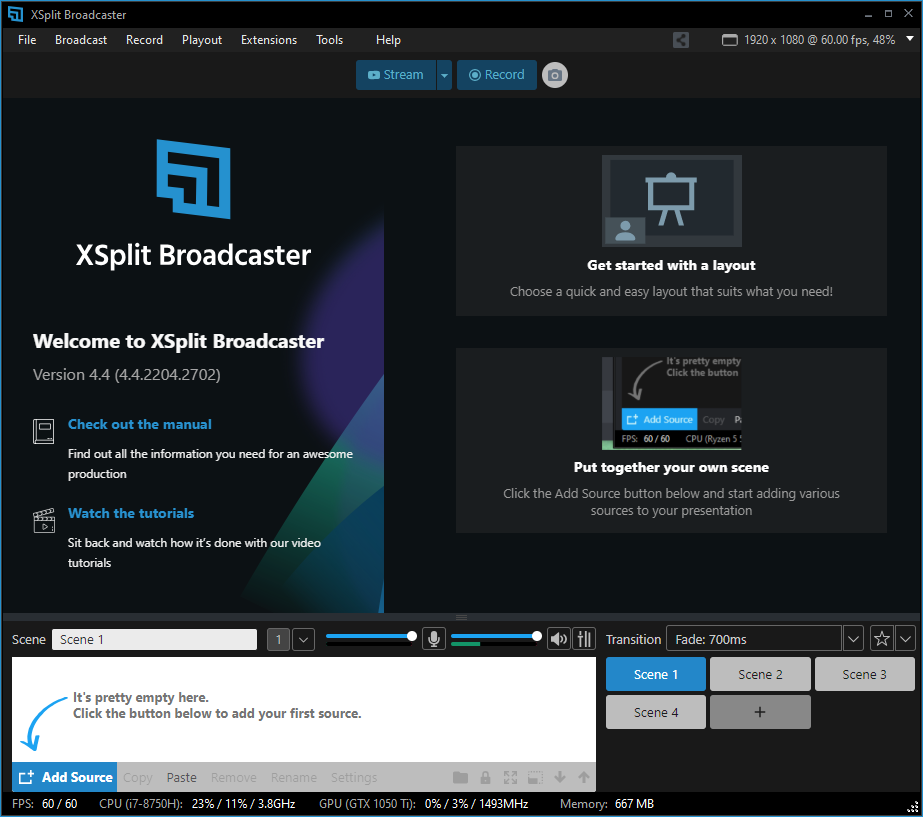Move source up arrow icon

[x=584, y=778]
